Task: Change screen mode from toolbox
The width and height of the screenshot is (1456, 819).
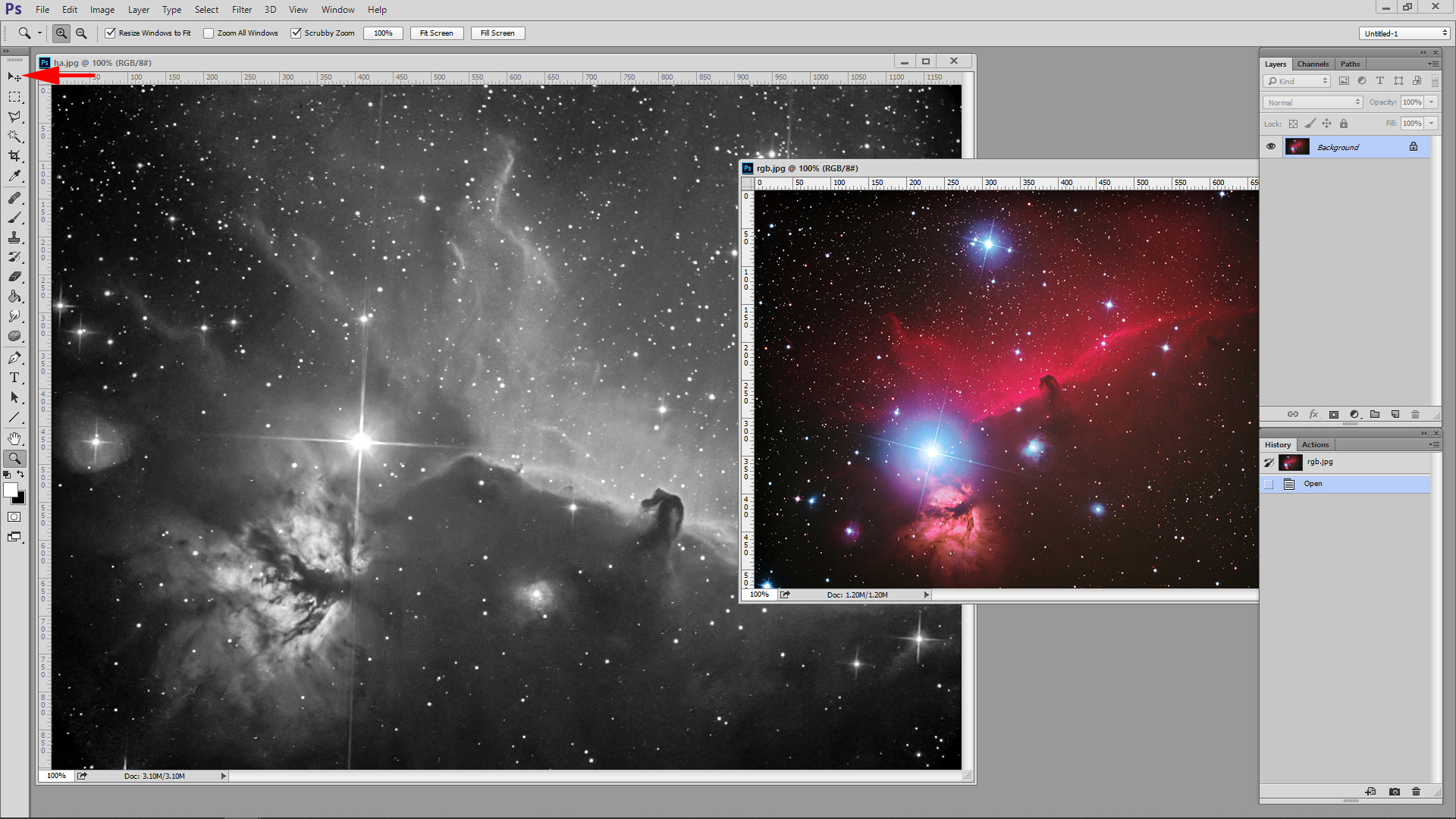Action: [14, 537]
